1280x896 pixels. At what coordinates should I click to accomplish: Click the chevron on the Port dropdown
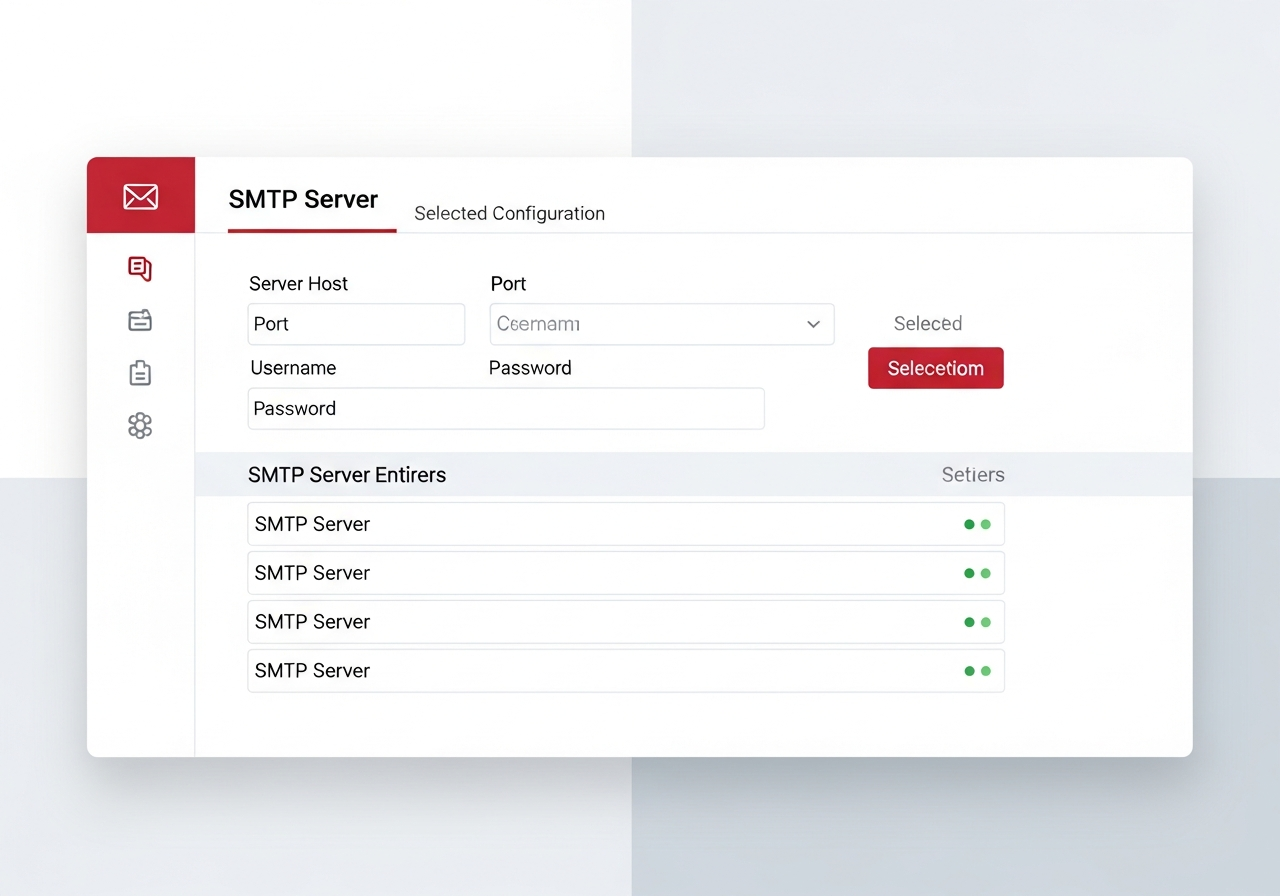pos(813,324)
